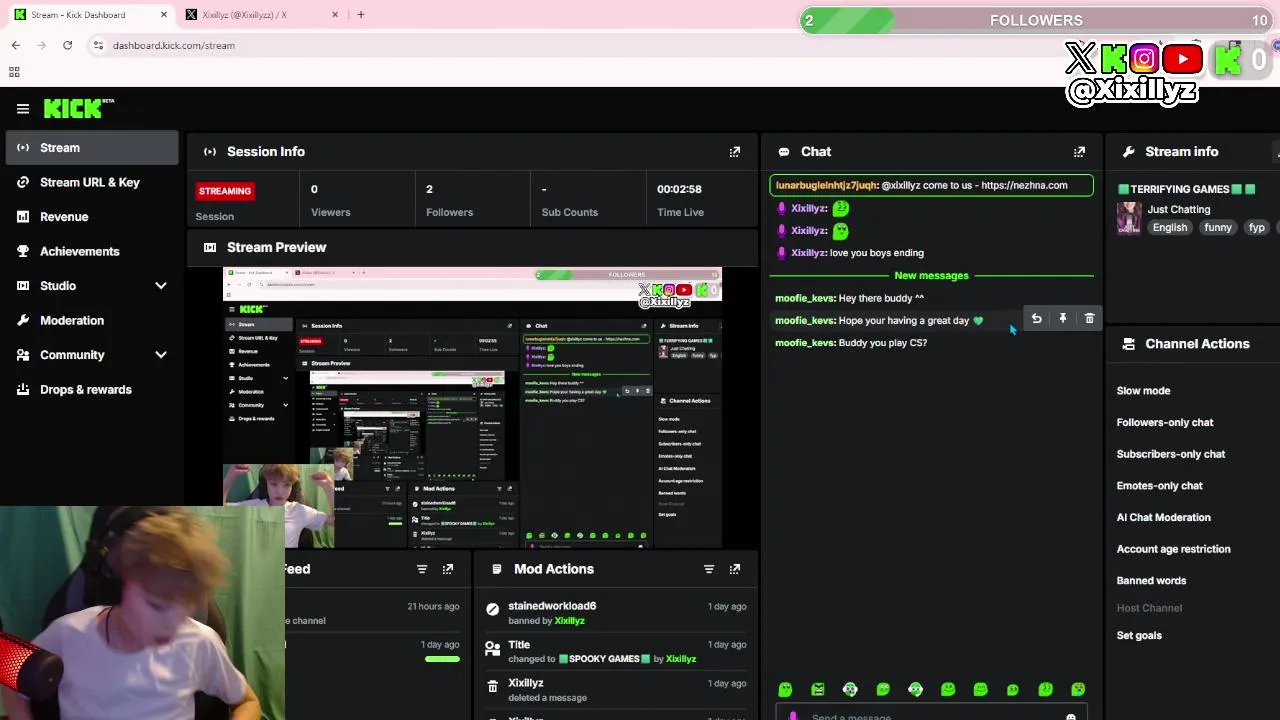1280x720 pixels.
Task: Pop out the Chat panel
Action: [x=1079, y=152]
